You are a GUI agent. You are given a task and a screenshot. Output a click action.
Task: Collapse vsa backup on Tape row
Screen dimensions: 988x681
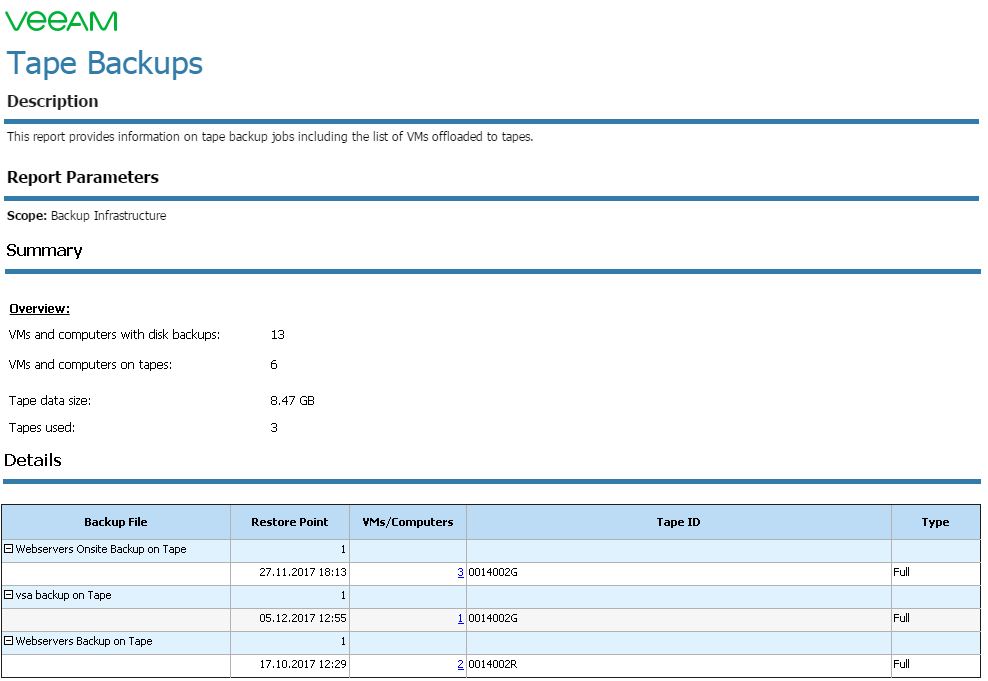pyautogui.click(x=9, y=595)
